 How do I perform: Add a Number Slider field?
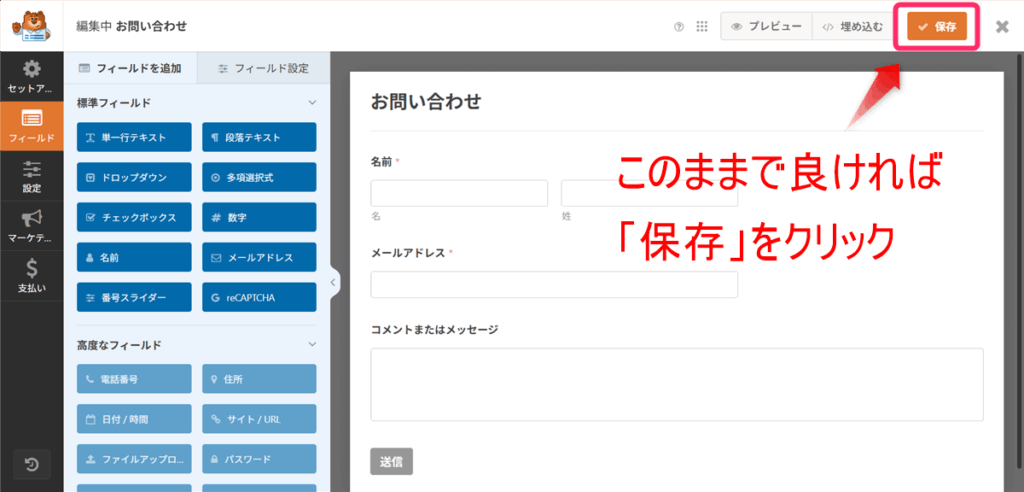(x=135, y=297)
